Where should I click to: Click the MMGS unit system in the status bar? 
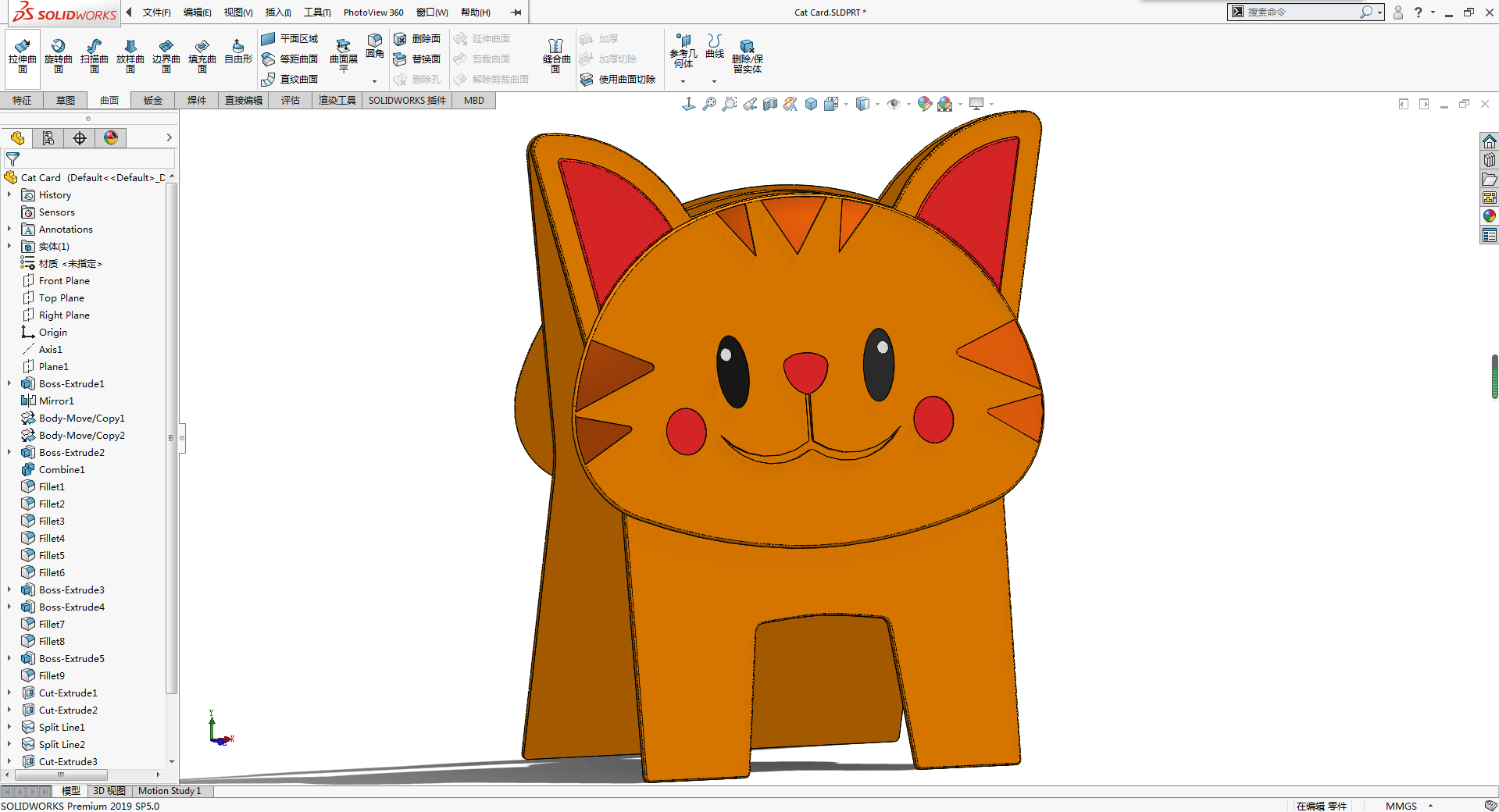(1401, 806)
